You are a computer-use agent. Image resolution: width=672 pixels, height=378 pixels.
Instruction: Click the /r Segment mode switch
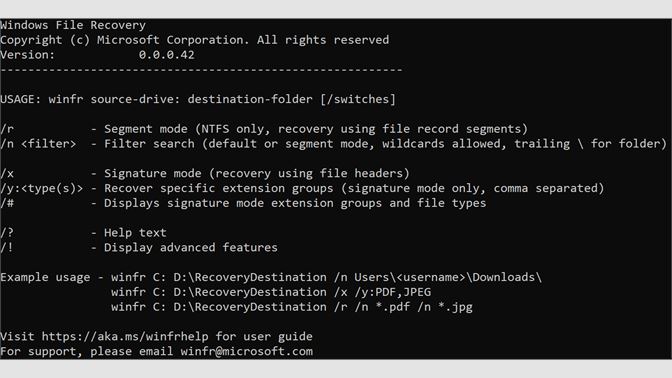[x=7, y=129]
